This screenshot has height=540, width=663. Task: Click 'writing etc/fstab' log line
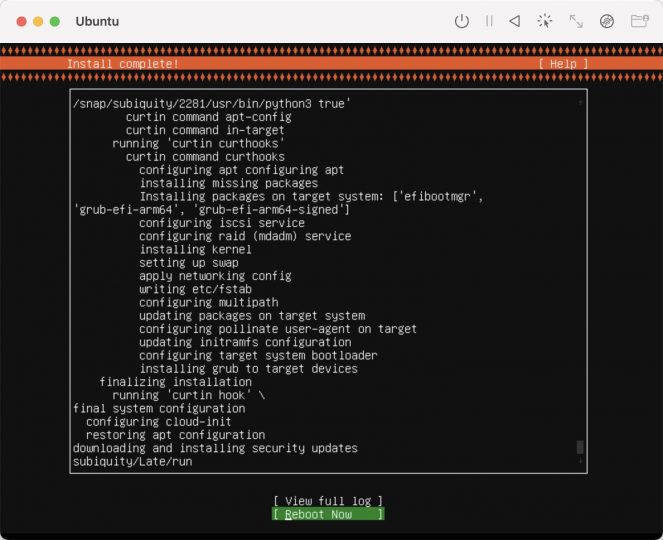(195, 289)
